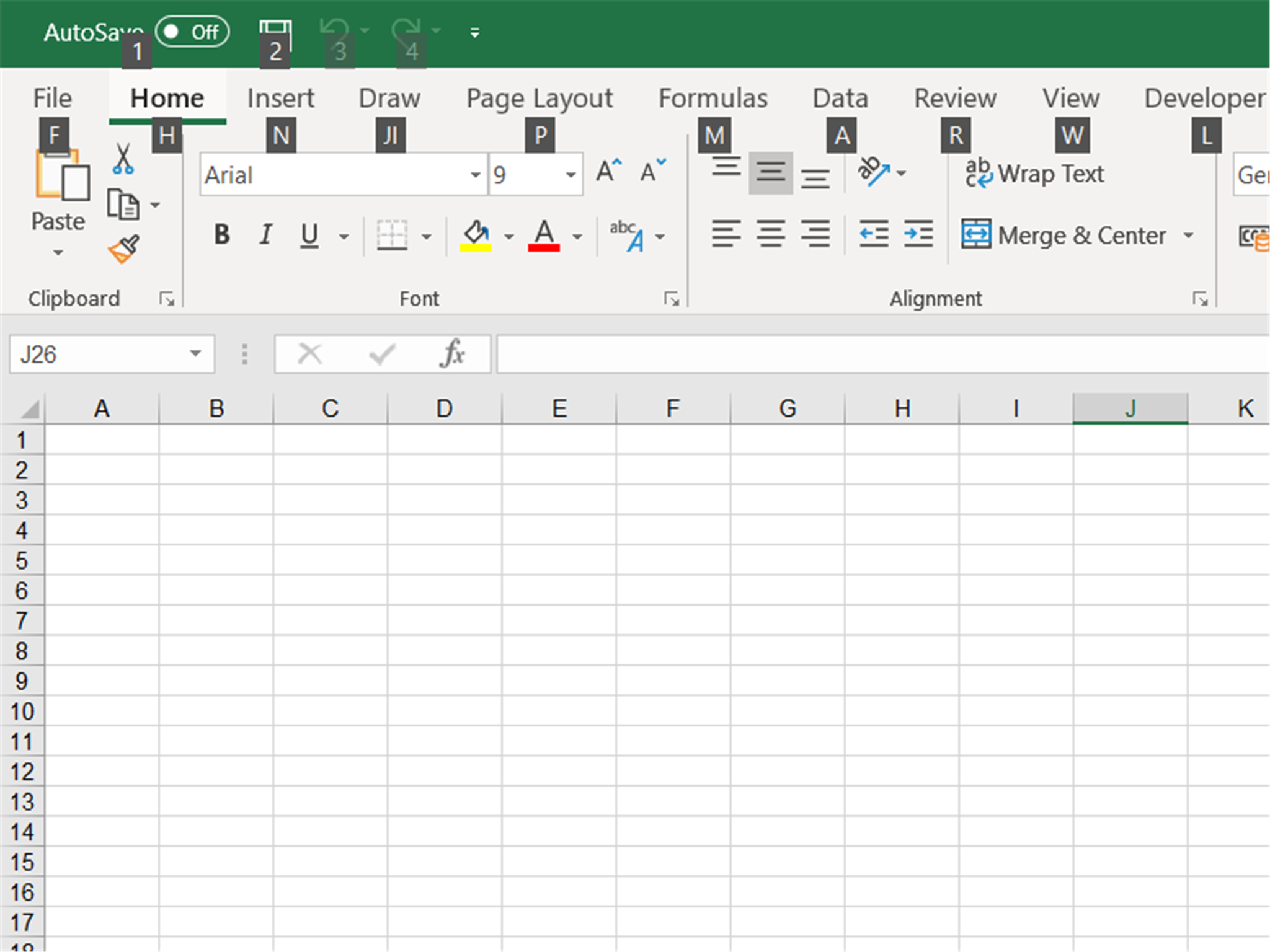Toggle AutoSave switch on
1270x952 pixels.
pos(192,32)
